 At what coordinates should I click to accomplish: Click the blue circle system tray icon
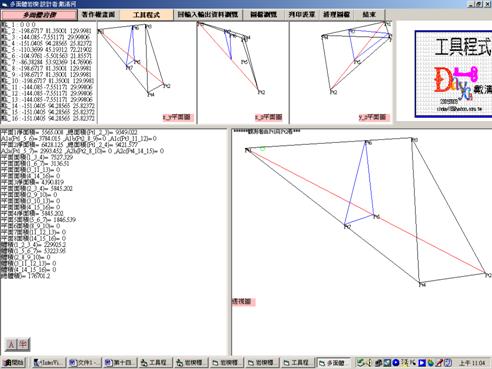pos(396,362)
